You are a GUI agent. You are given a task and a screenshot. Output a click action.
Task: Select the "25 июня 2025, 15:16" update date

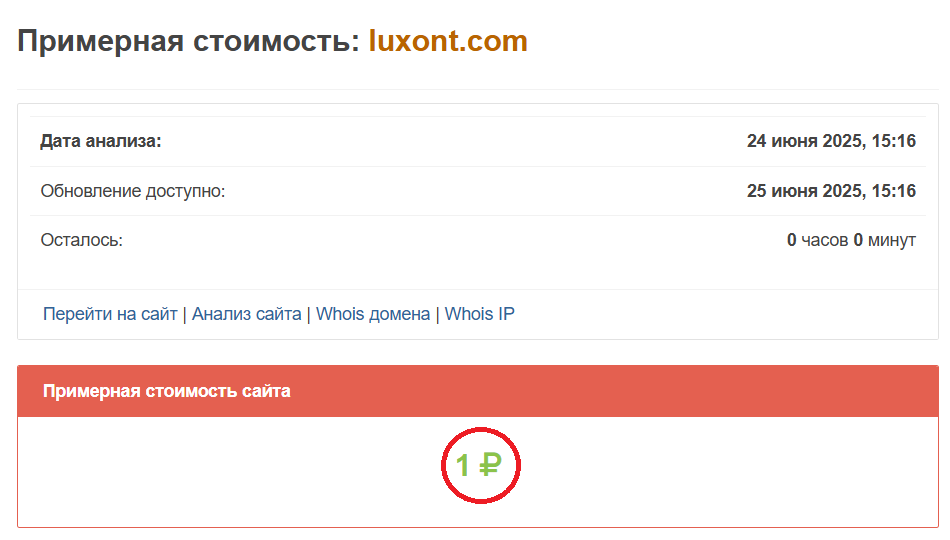[831, 191]
